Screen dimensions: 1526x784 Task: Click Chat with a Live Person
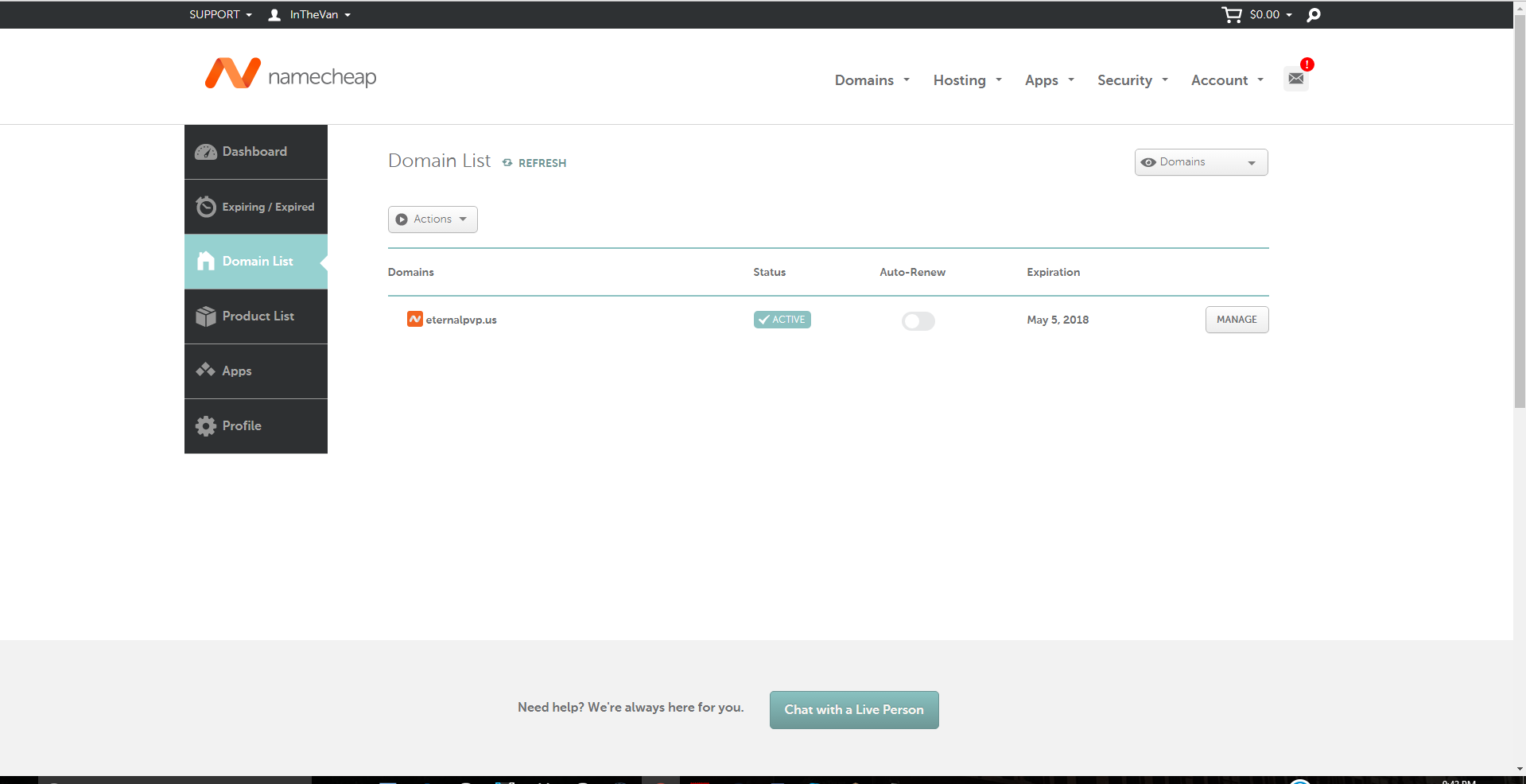854,710
